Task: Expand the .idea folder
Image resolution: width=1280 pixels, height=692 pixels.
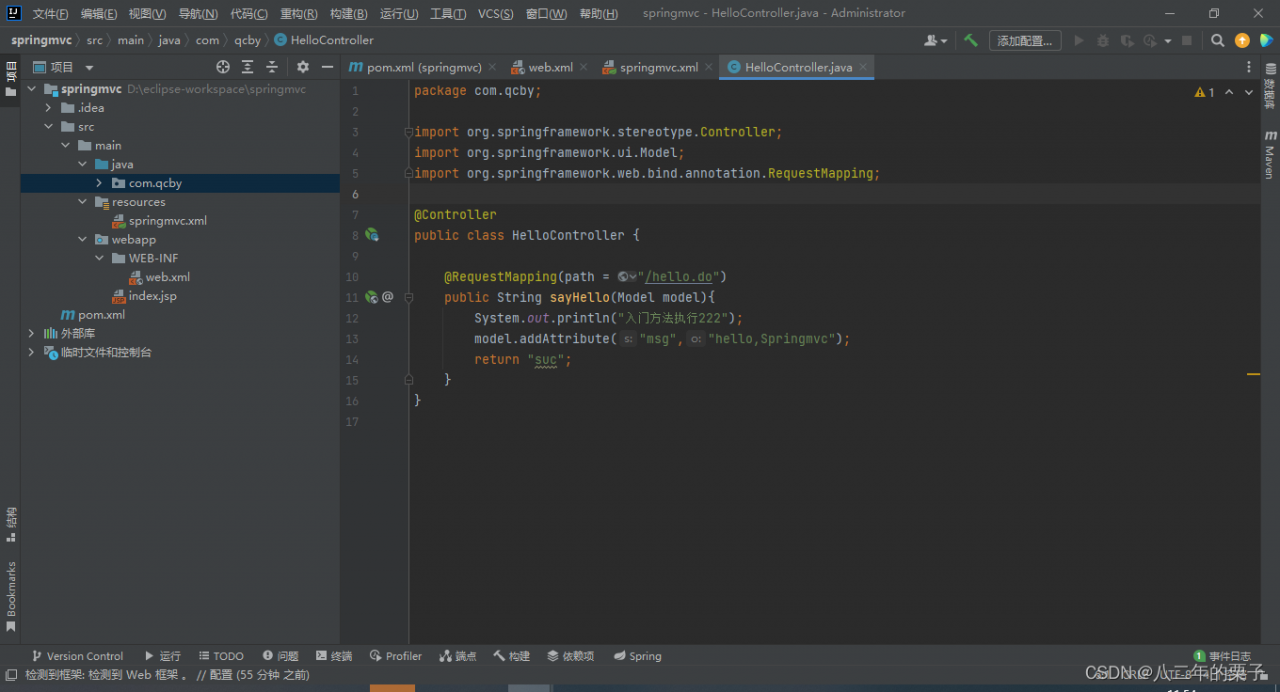Action: pos(48,108)
